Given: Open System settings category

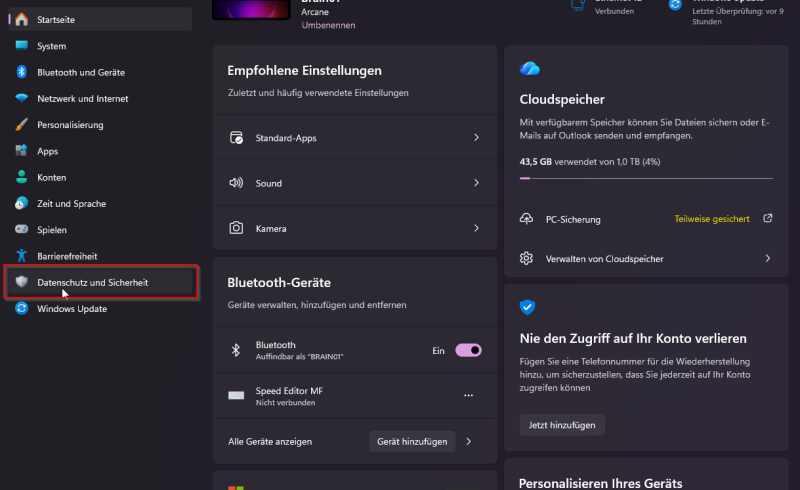Looking at the screenshot, I should tap(101, 46).
